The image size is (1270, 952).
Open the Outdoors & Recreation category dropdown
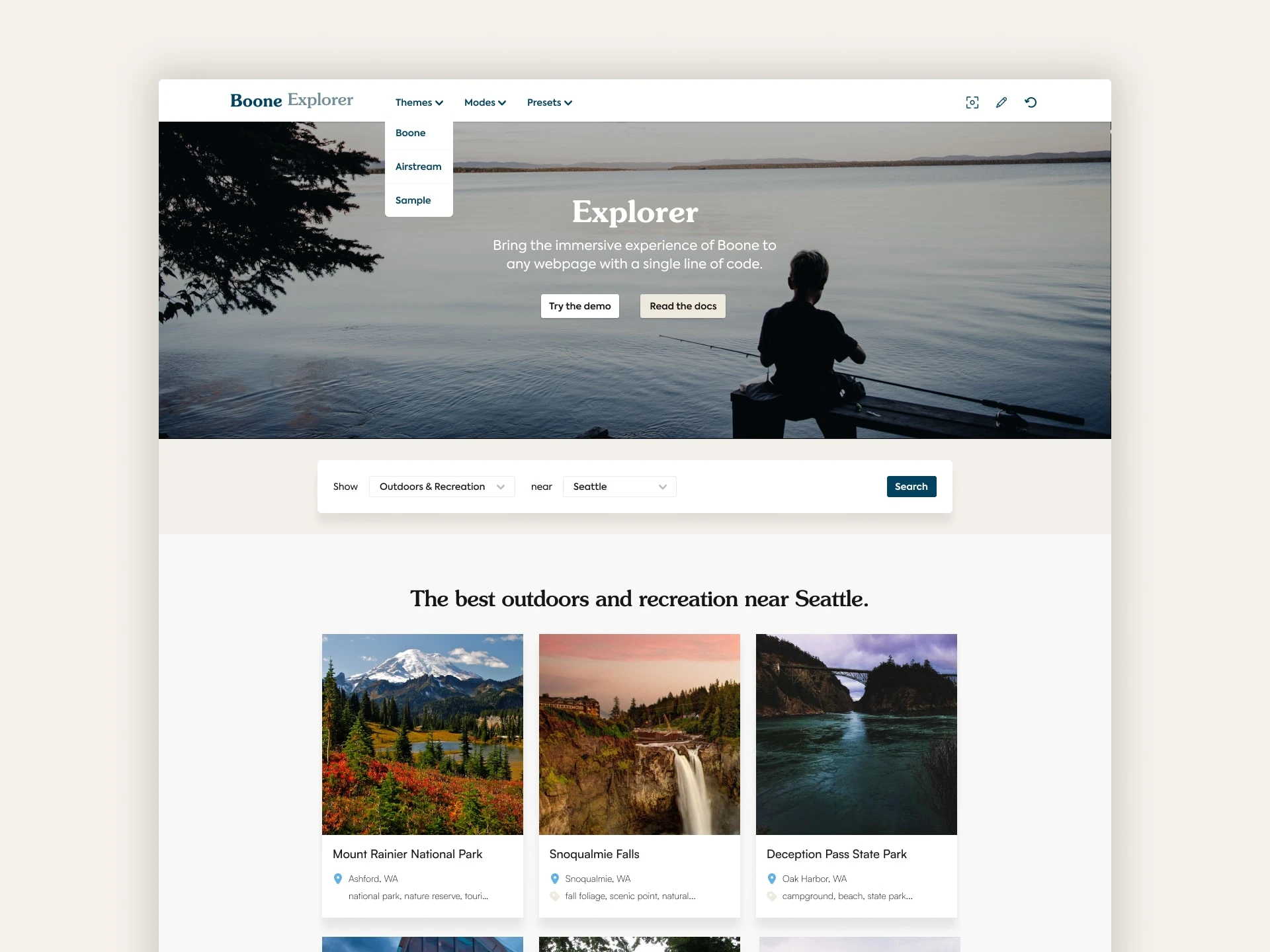tap(441, 486)
